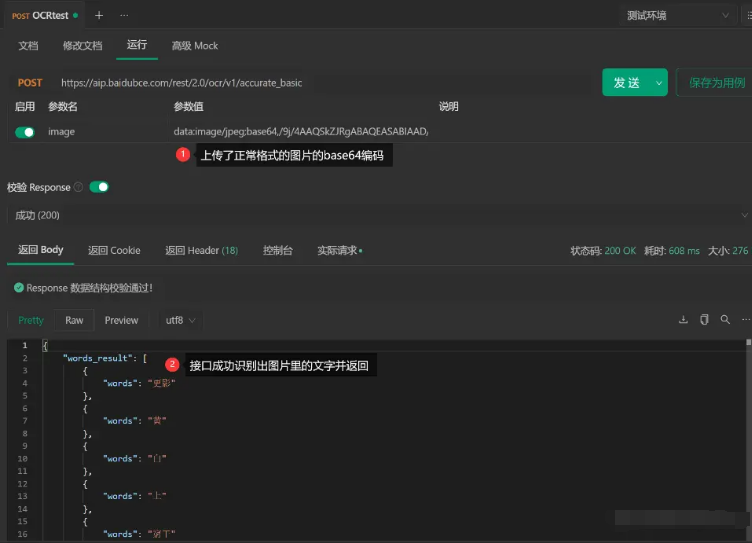Click the image parameter name cell

pos(61,131)
